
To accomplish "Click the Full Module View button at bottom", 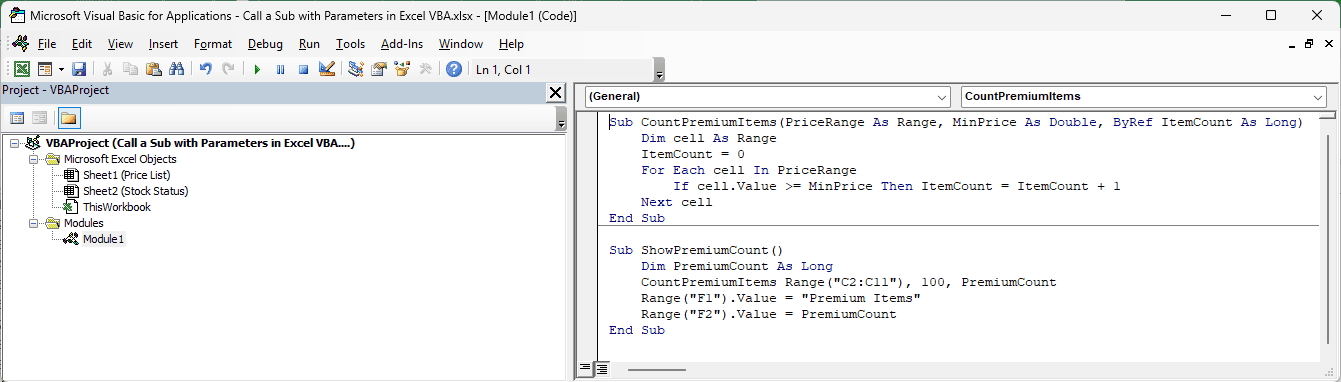I will pos(602,370).
